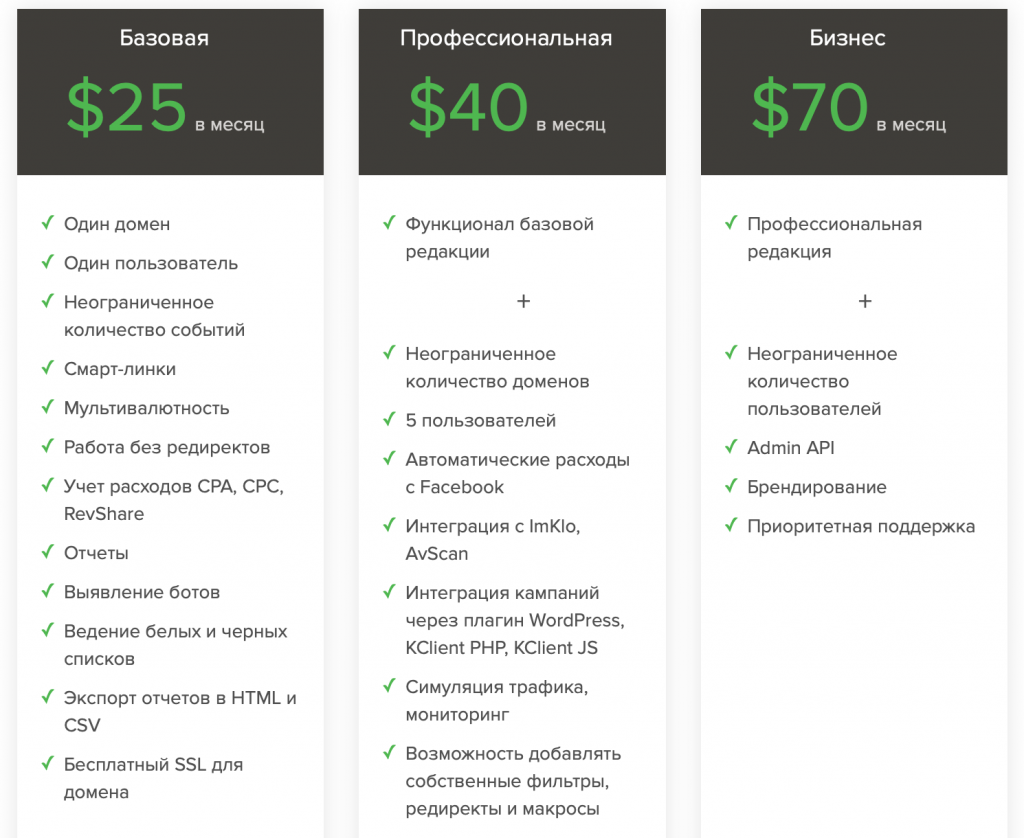Click Симуляция трафика, мониторинг feature

[x=496, y=701]
